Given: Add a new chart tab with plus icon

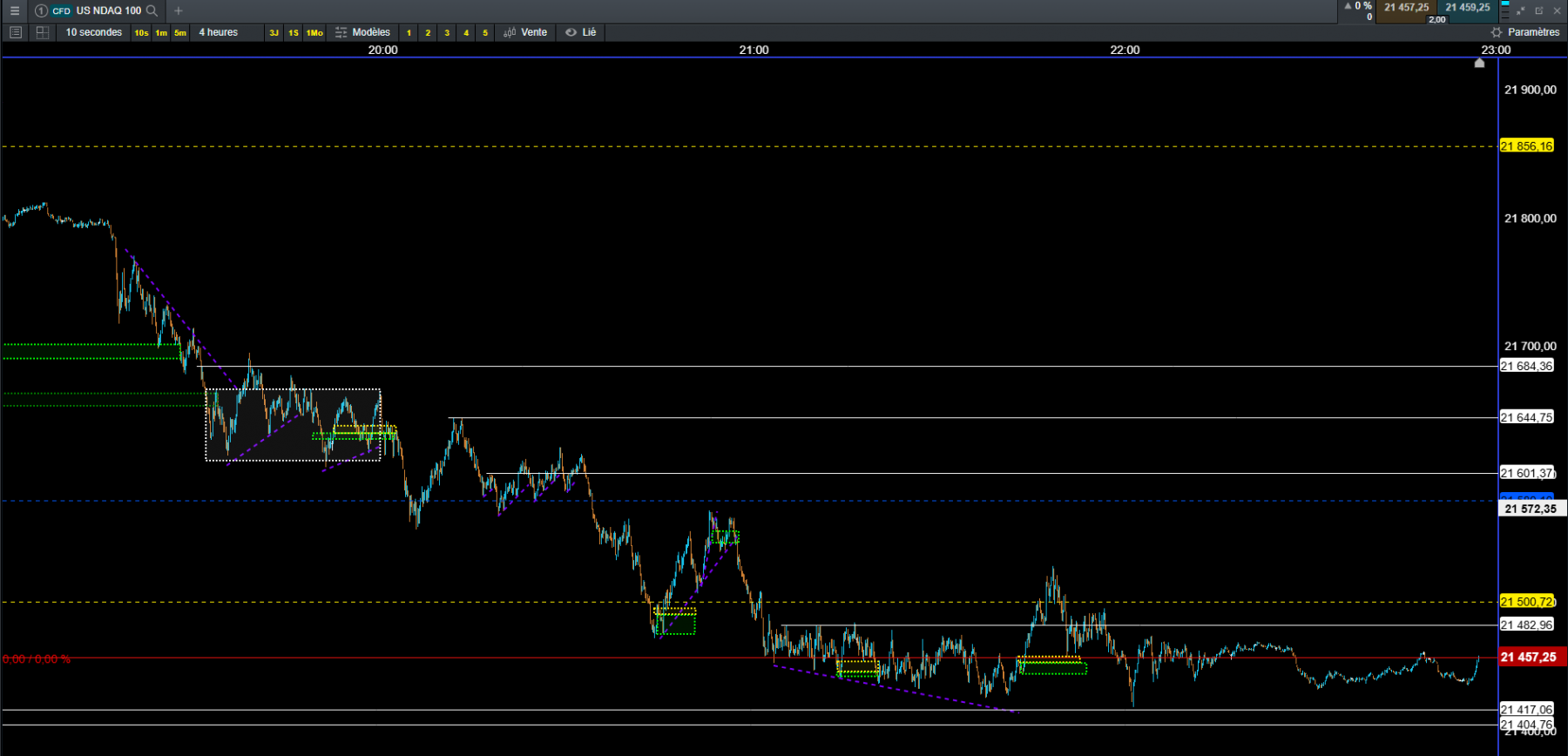Looking at the screenshot, I should pos(178,10).
